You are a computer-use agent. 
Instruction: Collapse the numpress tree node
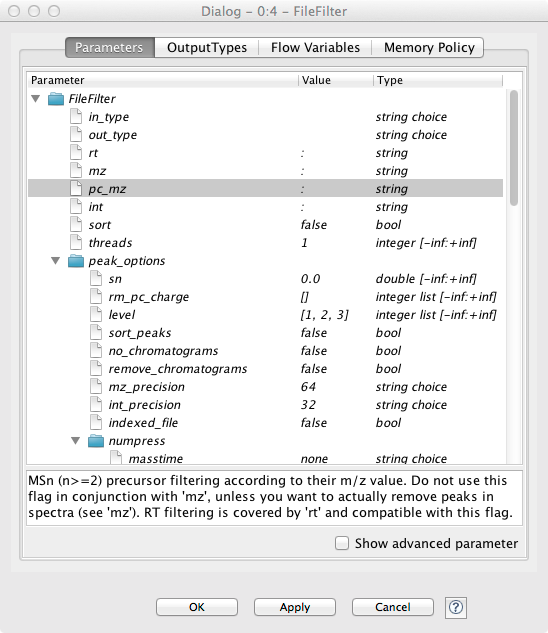click(x=76, y=440)
